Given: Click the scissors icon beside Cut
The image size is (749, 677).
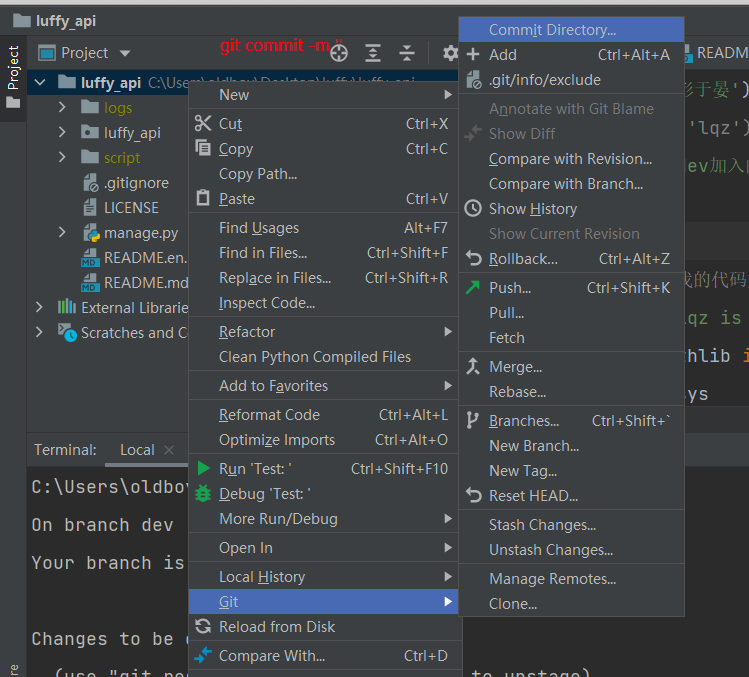Looking at the screenshot, I should coord(203,123).
